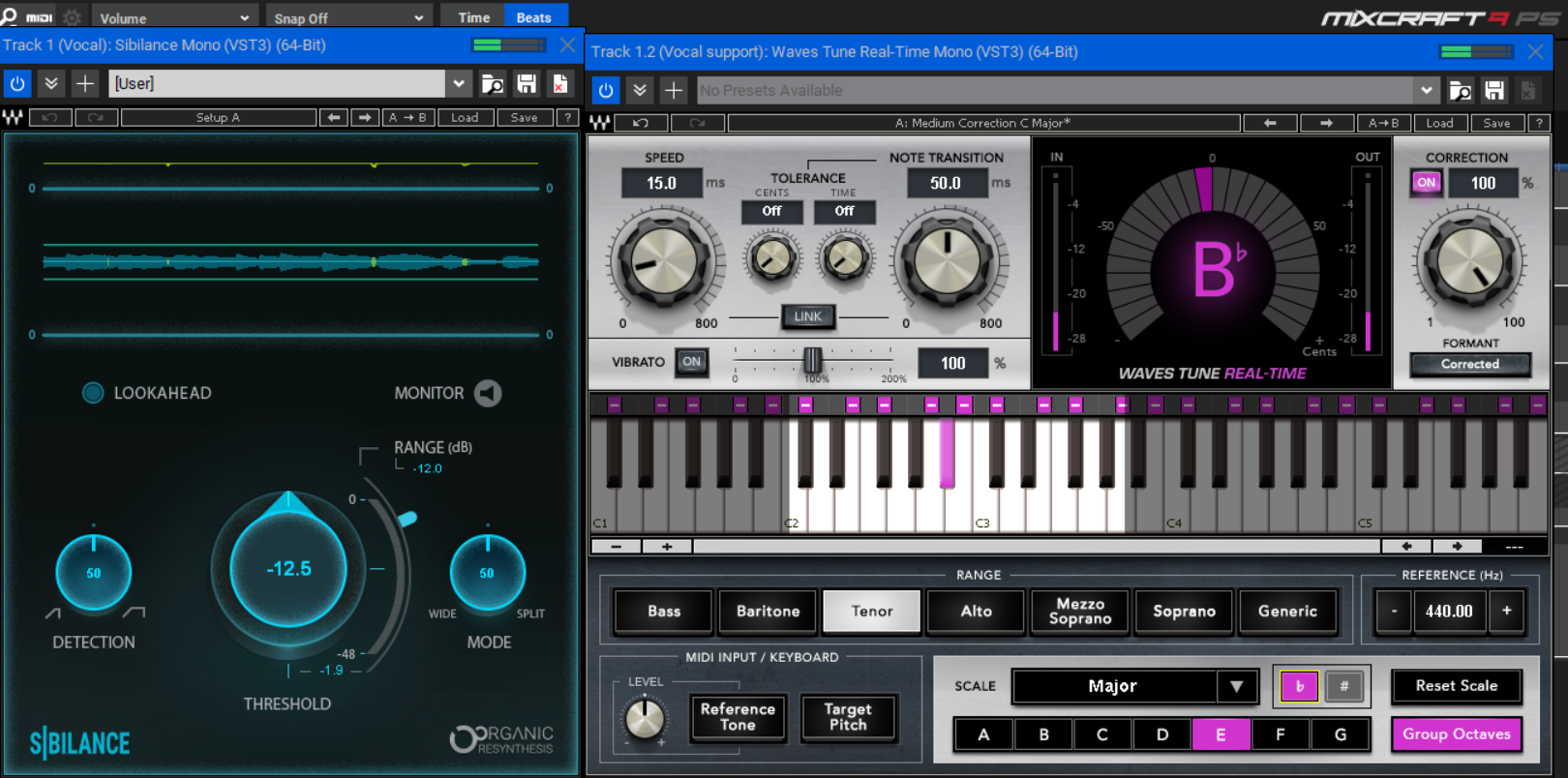Screen dimensions: 1568x778
Task: Click plus icon in Sibilance window header
Action: [x=85, y=83]
